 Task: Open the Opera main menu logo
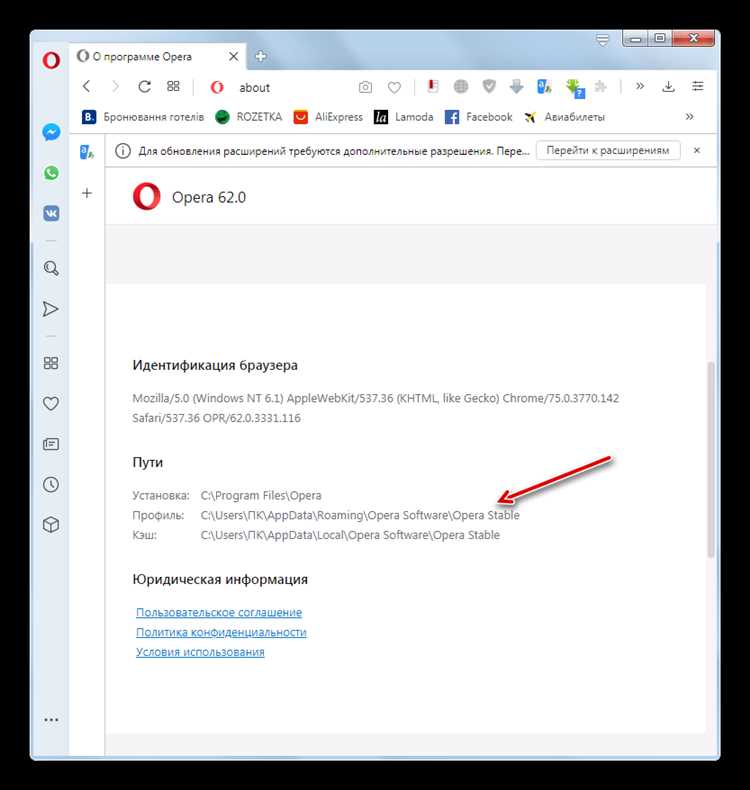[x=51, y=60]
